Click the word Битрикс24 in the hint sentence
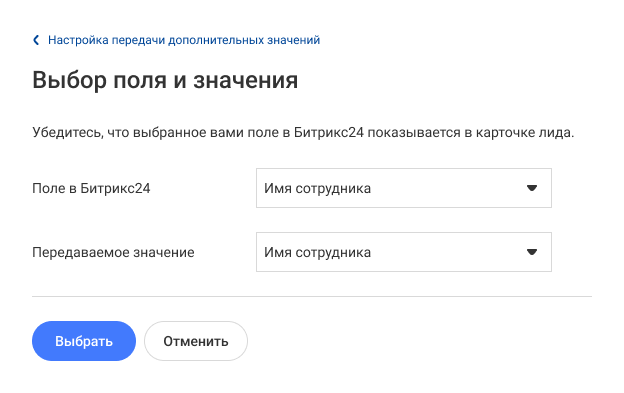Screen dimensions: 624x393 (x=329, y=132)
